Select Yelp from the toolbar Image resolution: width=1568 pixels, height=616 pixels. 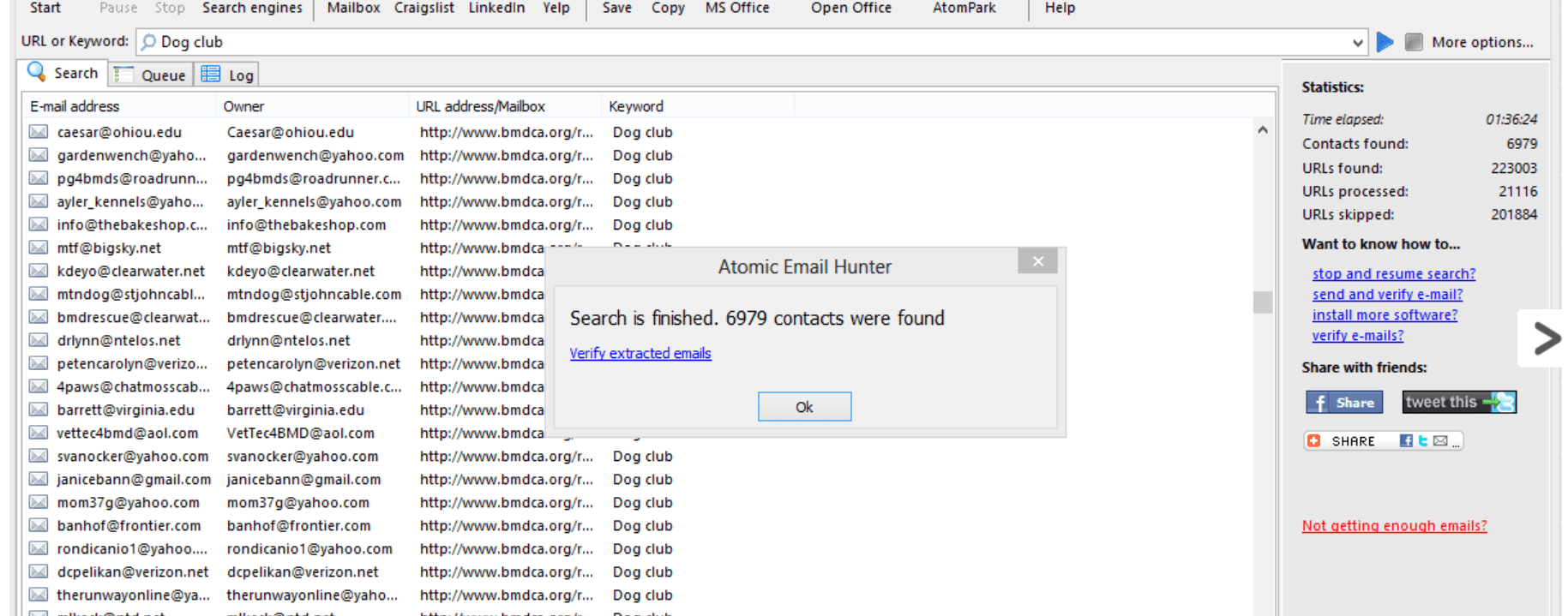(556, 8)
